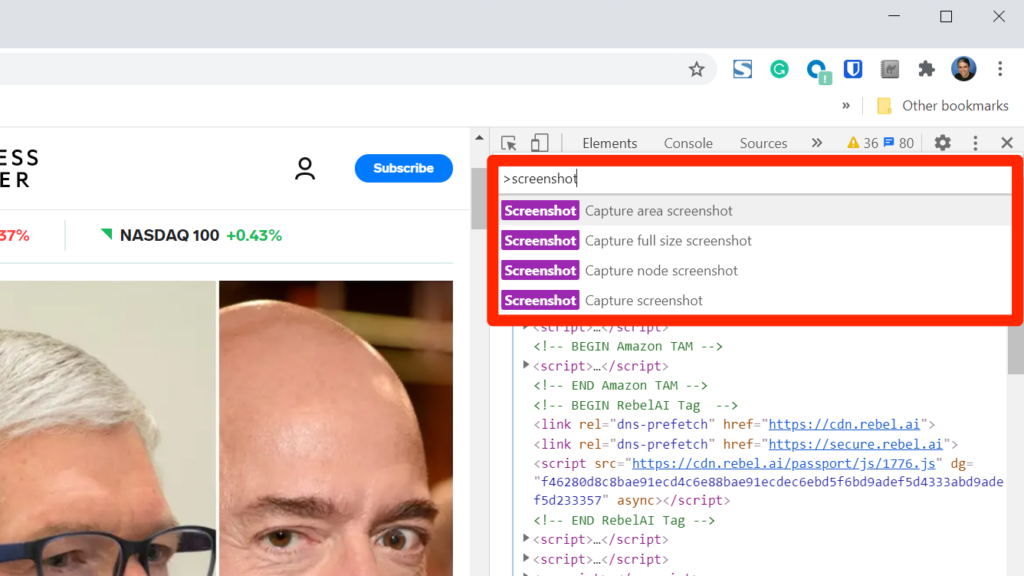The height and width of the screenshot is (576, 1024).
Task: Open the Extensions puzzle piece menu
Action: pyautogui.click(x=927, y=69)
